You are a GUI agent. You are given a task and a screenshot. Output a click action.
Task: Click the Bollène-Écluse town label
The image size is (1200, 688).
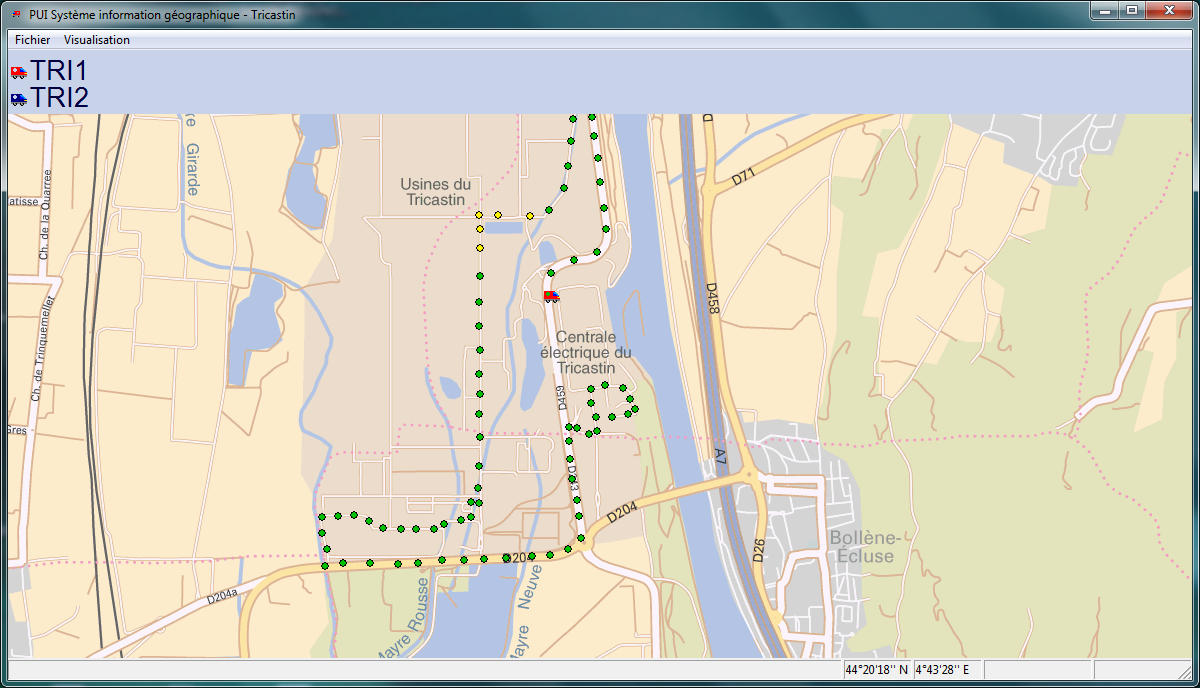coord(861,546)
